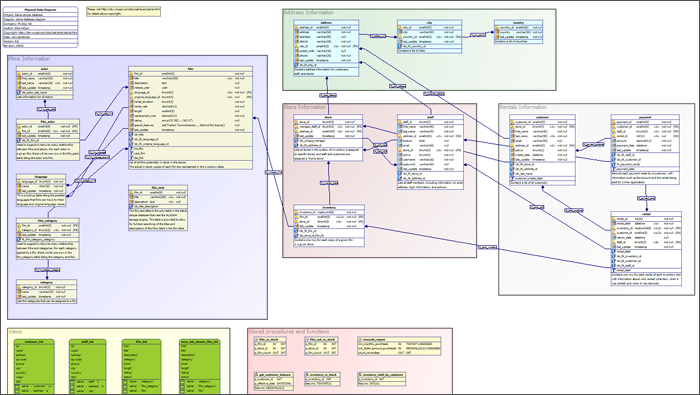
Task: Select the special_features row in film table
Action: 191,125
